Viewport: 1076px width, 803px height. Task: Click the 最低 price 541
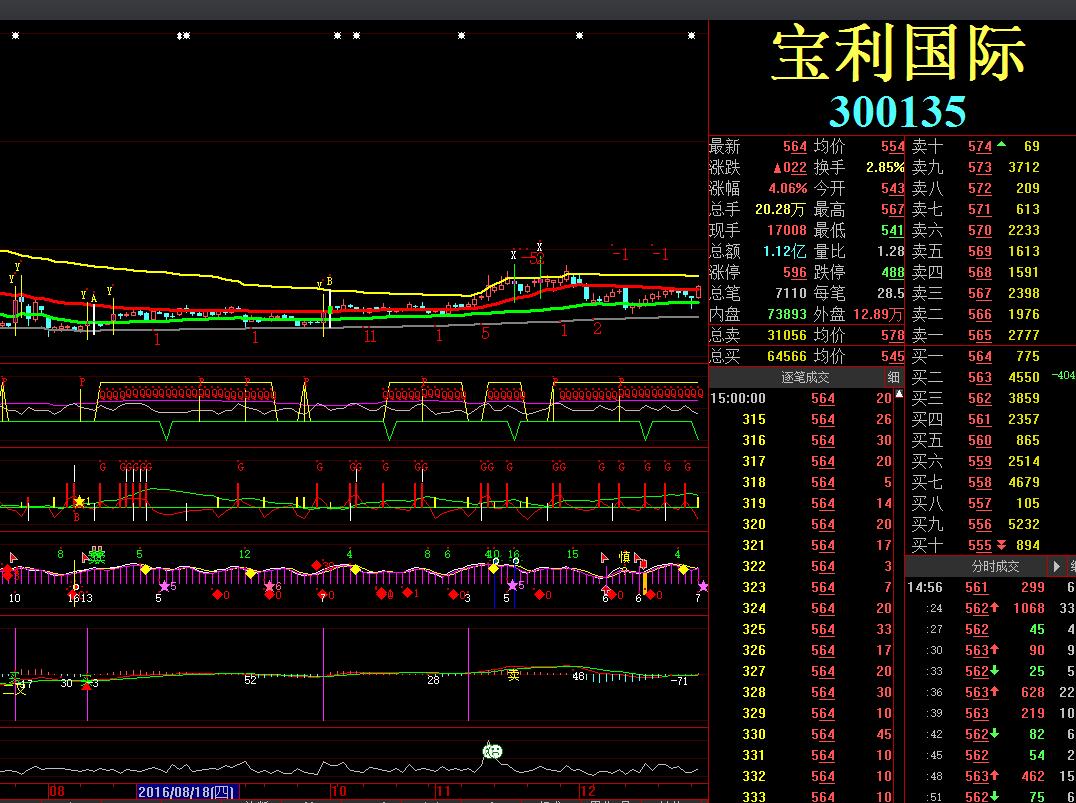click(x=893, y=231)
